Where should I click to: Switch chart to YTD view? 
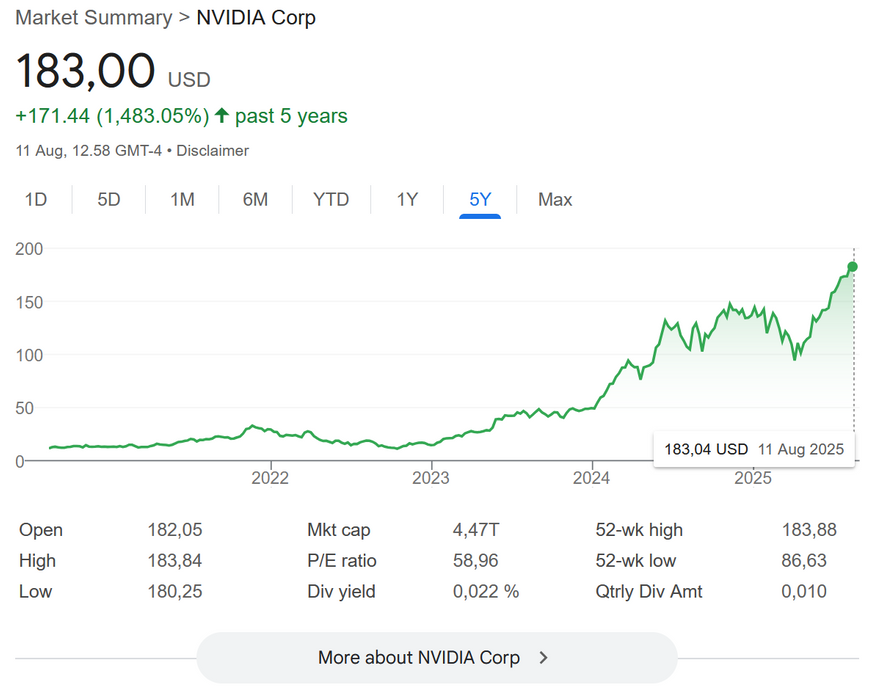point(331,200)
